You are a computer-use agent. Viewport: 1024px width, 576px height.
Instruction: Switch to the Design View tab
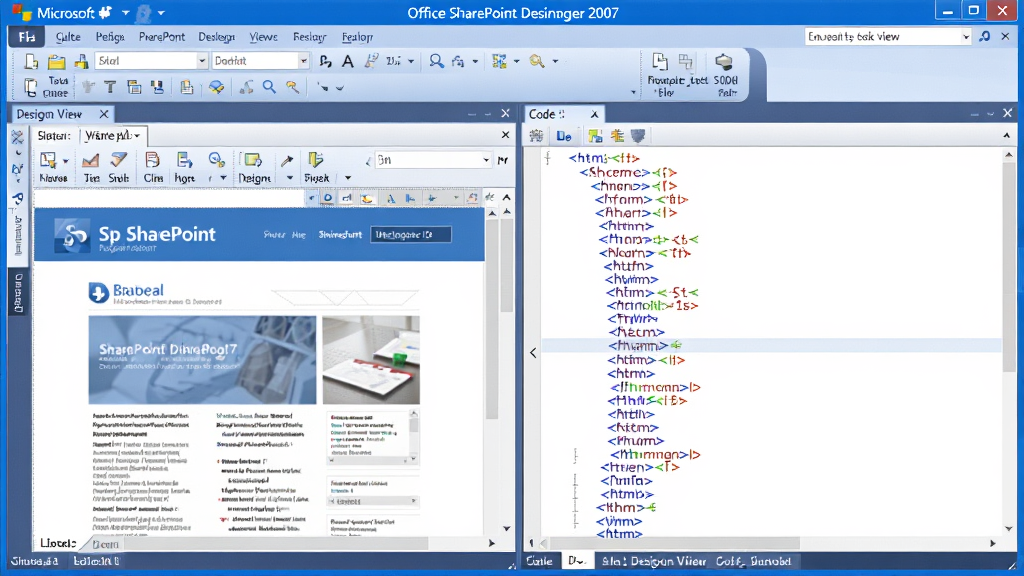pyautogui.click(x=49, y=114)
